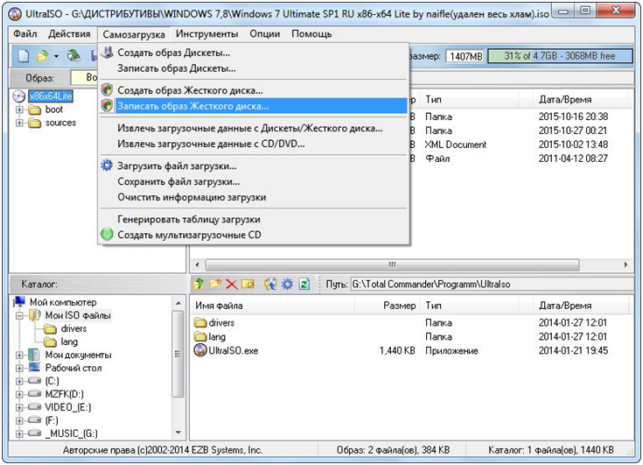The width and height of the screenshot is (643, 465).
Task: Choose Загрузить файл загрузки menu item
Action: point(253,166)
